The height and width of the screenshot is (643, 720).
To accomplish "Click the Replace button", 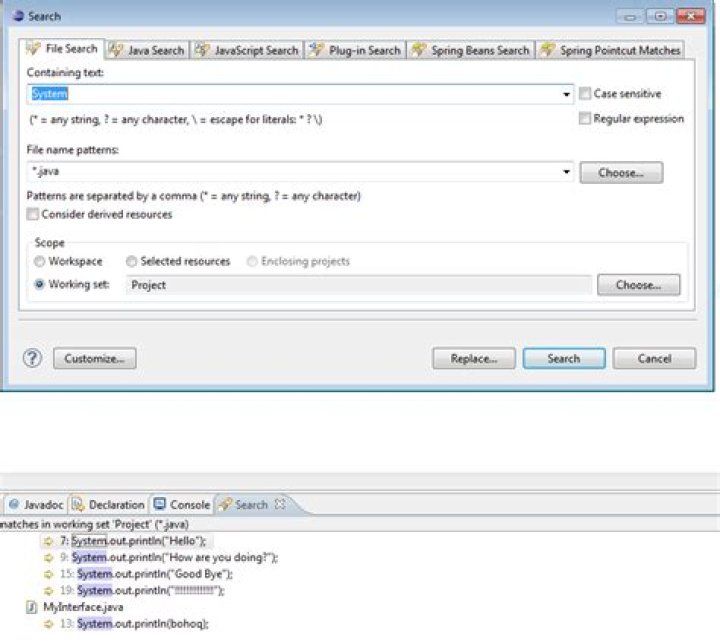I will tap(474, 358).
